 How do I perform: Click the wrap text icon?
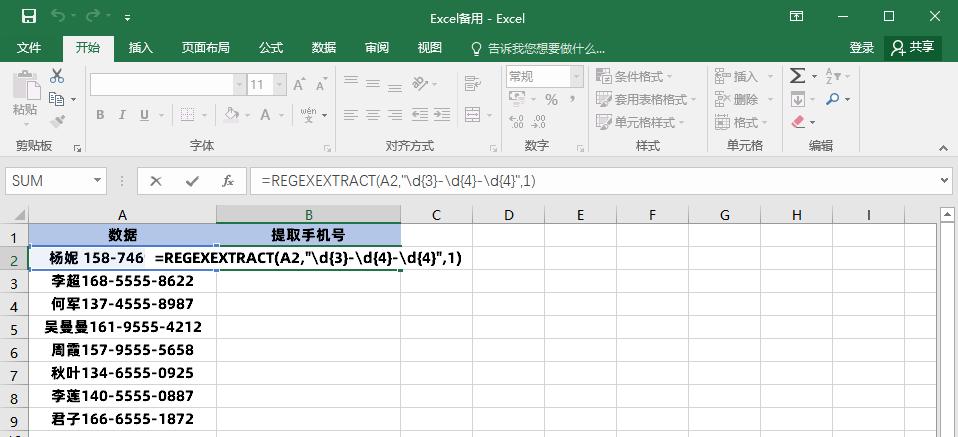click(472, 83)
